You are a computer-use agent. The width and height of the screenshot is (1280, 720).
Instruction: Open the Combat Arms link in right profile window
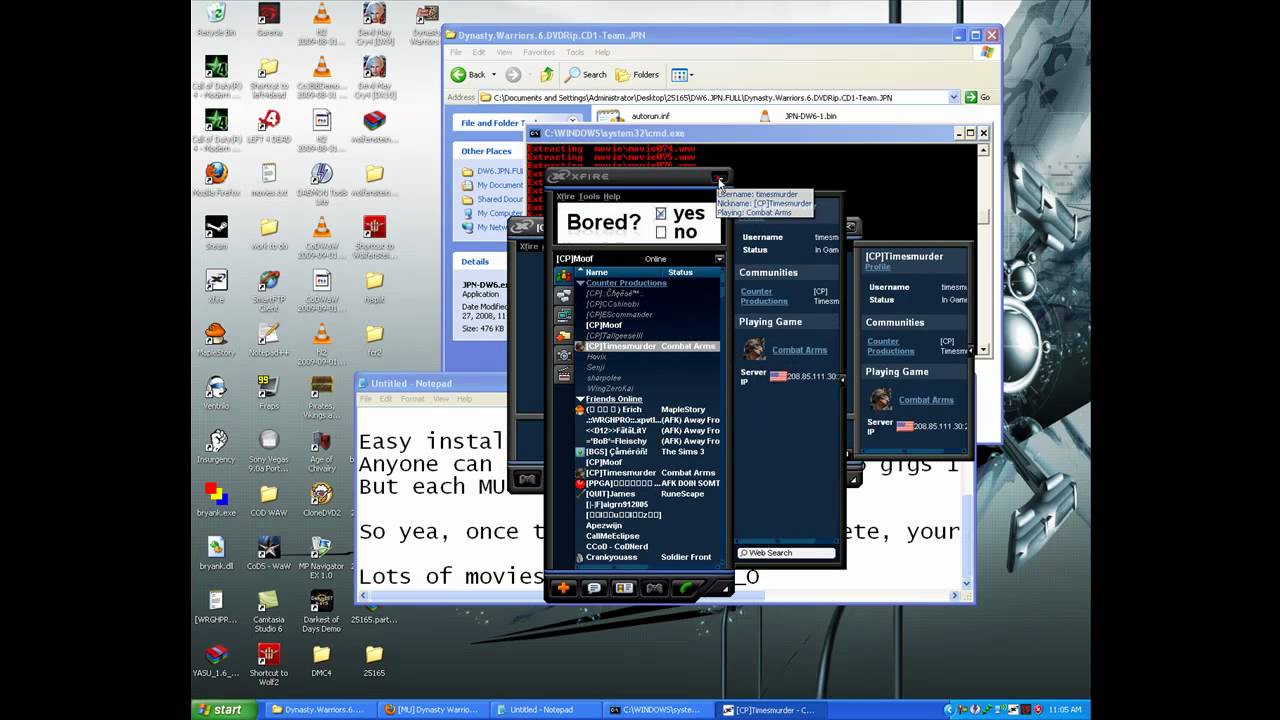pyautogui.click(x=926, y=400)
